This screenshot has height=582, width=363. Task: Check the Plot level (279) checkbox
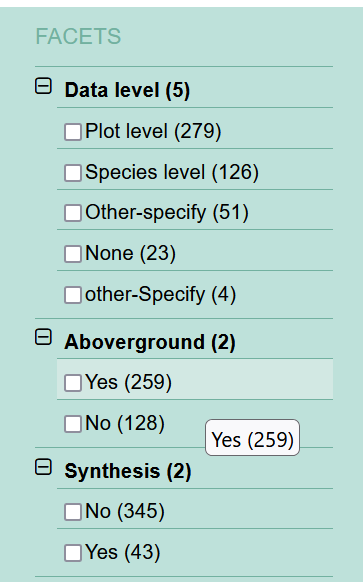(73, 132)
